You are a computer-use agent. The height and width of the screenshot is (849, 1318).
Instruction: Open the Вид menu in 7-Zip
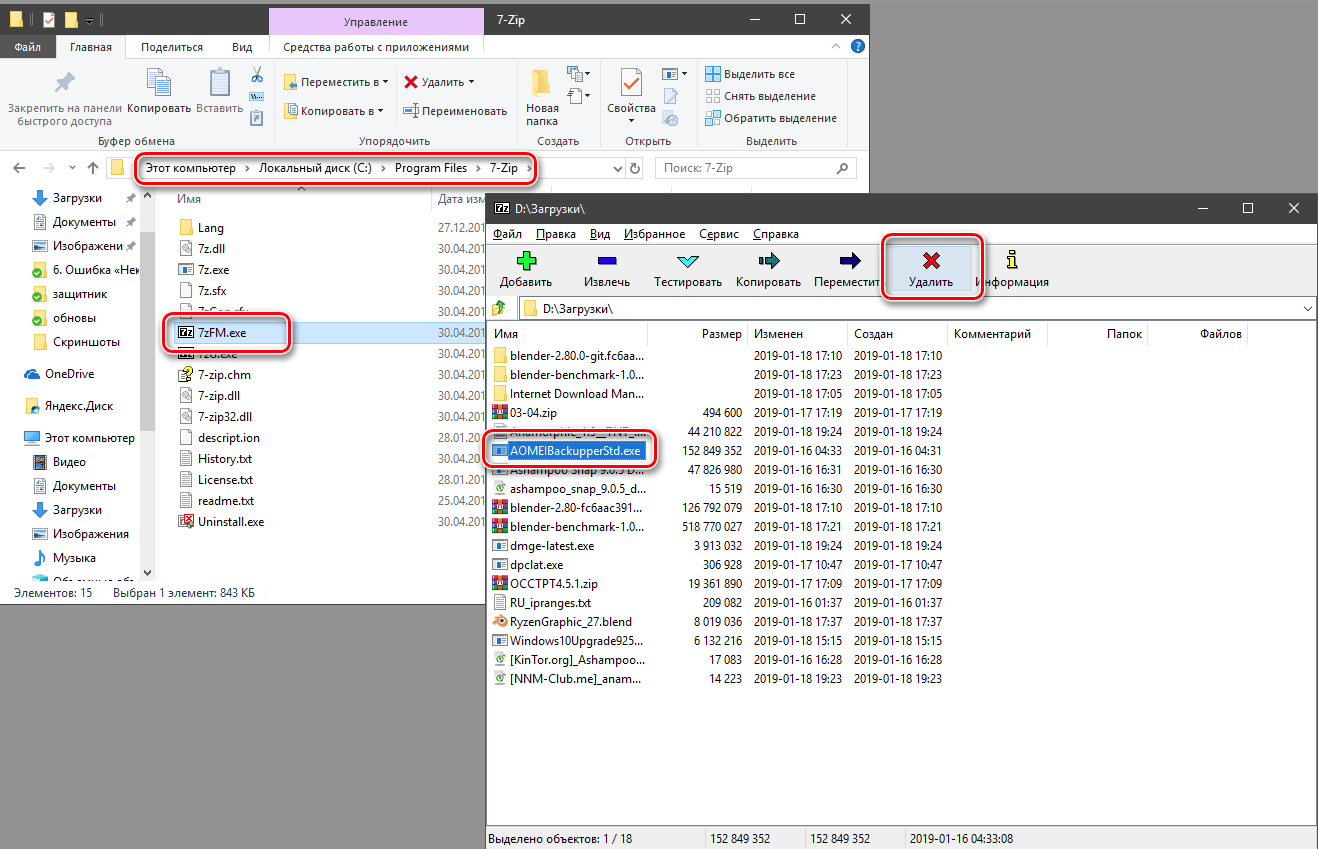tap(600, 234)
